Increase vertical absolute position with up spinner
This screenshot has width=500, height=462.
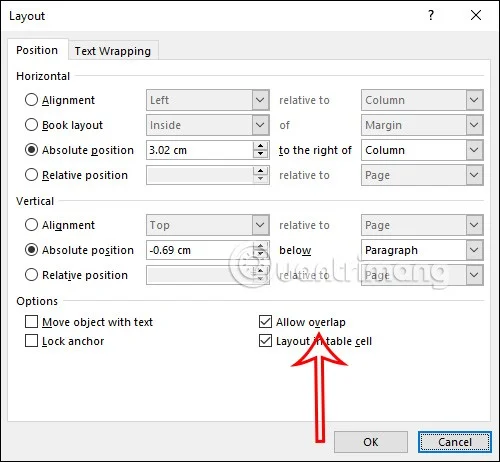pyautogui.click(x=260, y=245)
